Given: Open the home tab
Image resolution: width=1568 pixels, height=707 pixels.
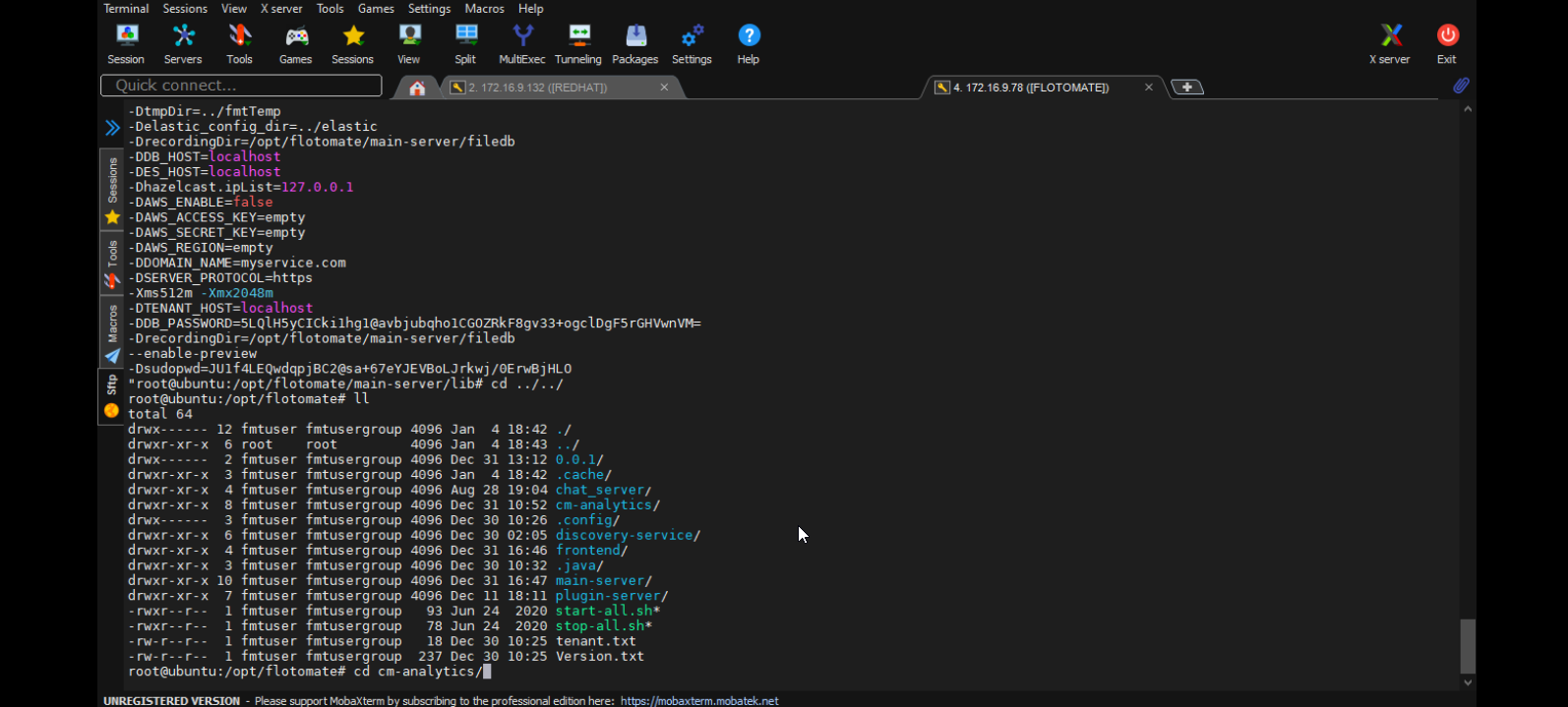Looking at the screenshot, I should [x=417, y=88].
